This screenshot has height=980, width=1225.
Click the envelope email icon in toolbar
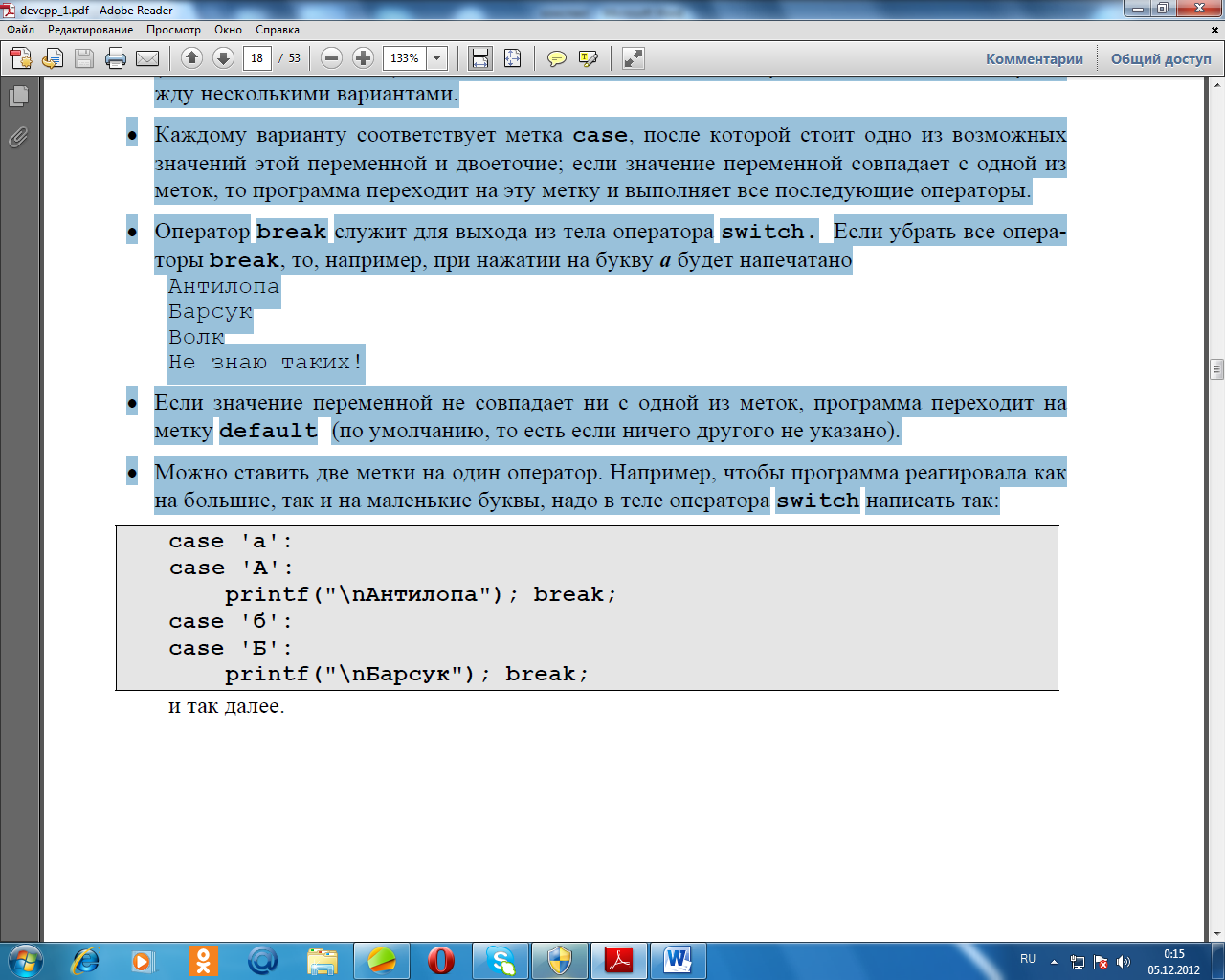coord(147,58)
